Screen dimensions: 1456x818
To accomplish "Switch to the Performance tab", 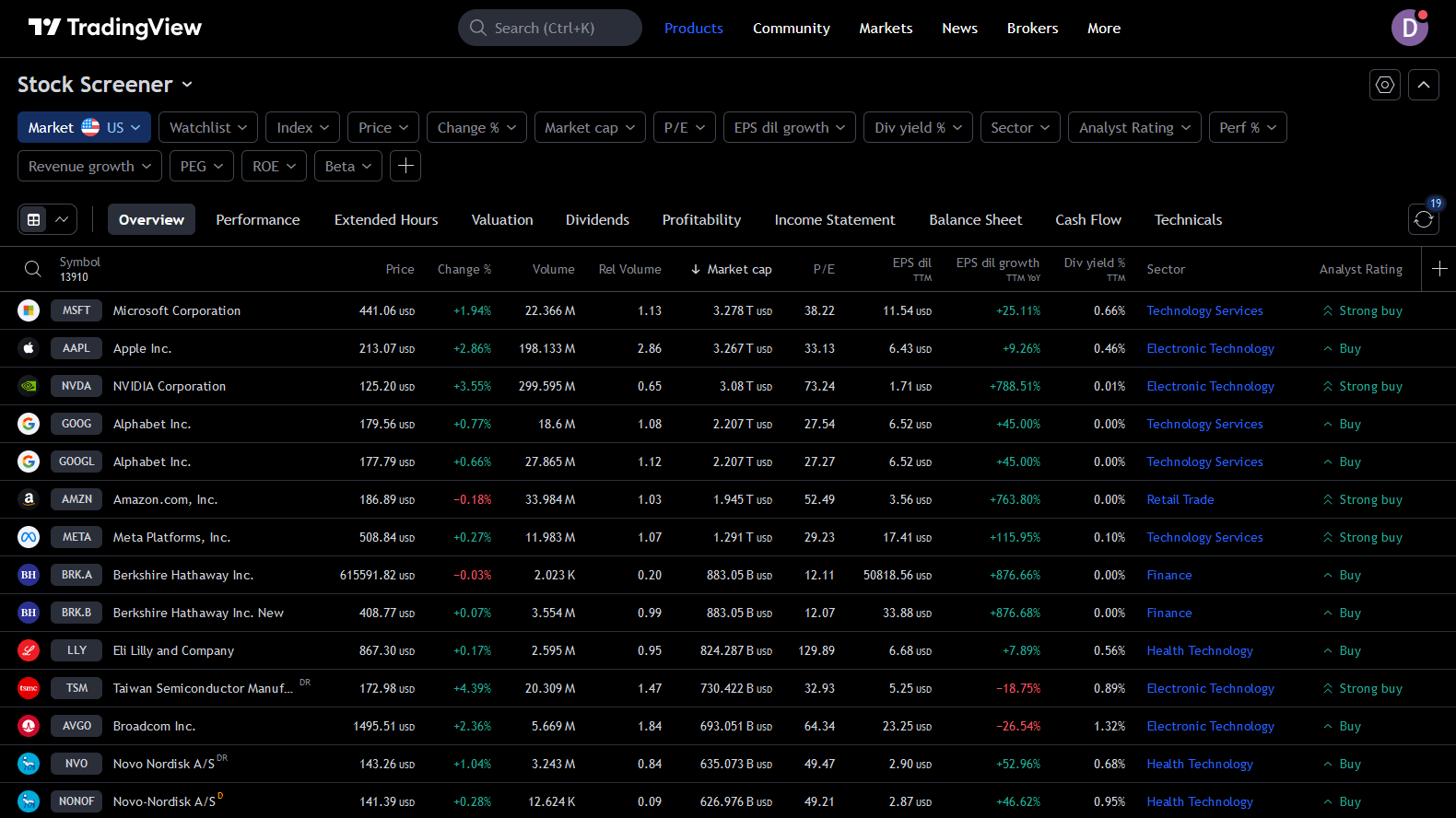I will click(x=258, y=219).
